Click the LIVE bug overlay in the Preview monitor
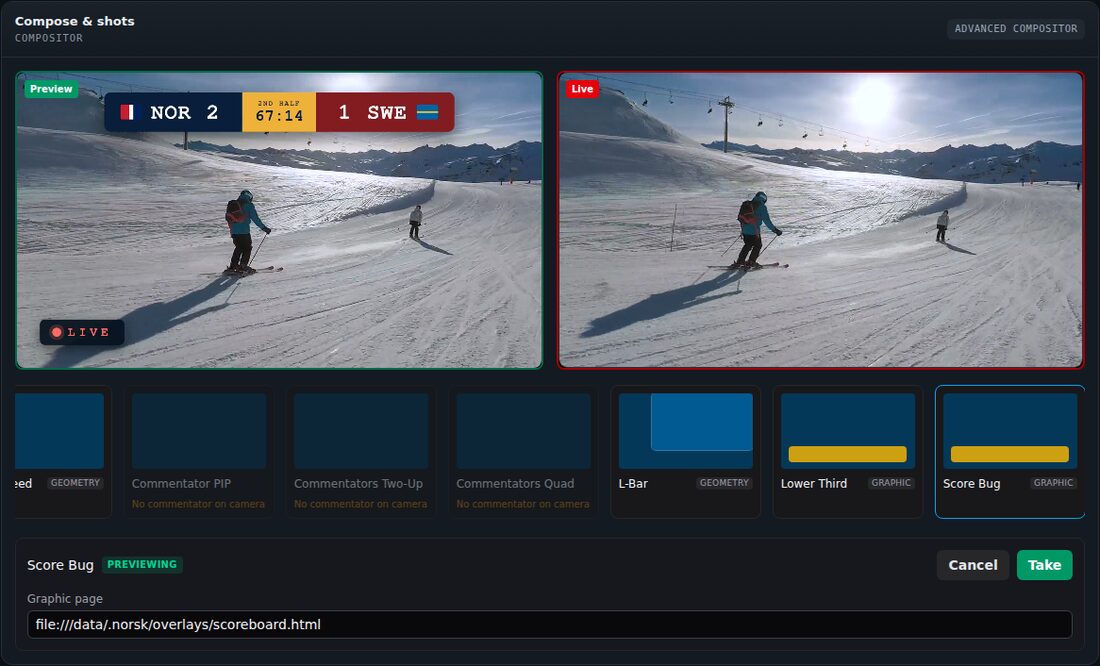The height and width of the screenshot is (666, 1100). coord(82,332)
